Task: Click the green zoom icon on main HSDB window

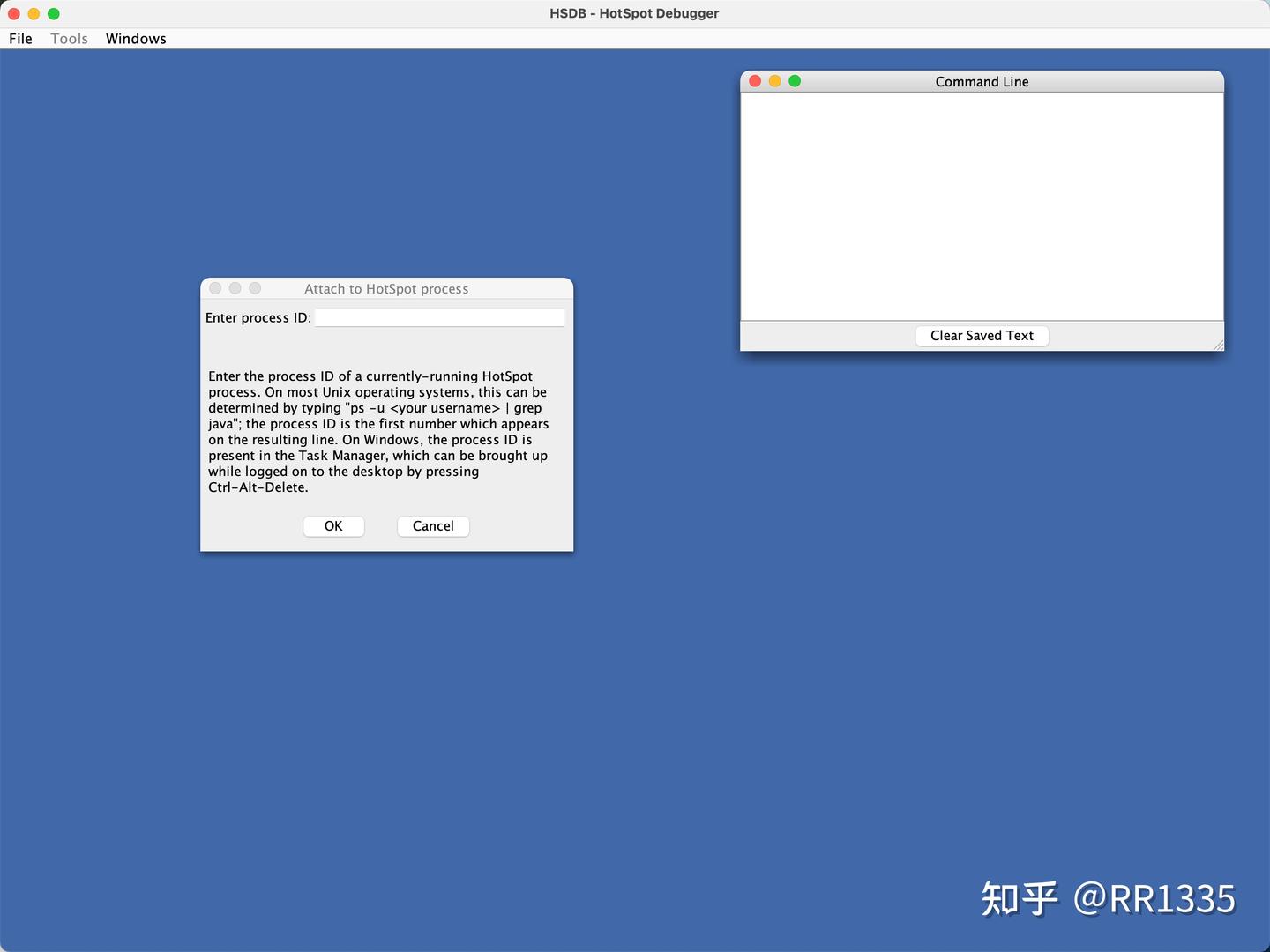Action: [54, 13]
